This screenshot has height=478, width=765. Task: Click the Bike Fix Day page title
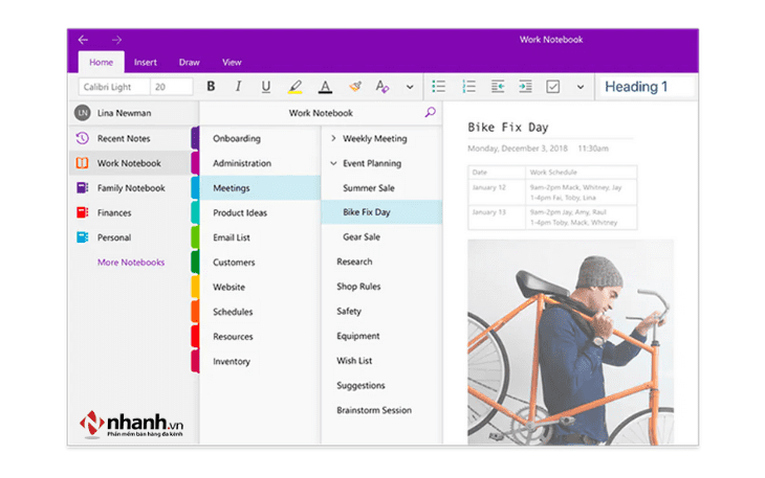point(508,128)
